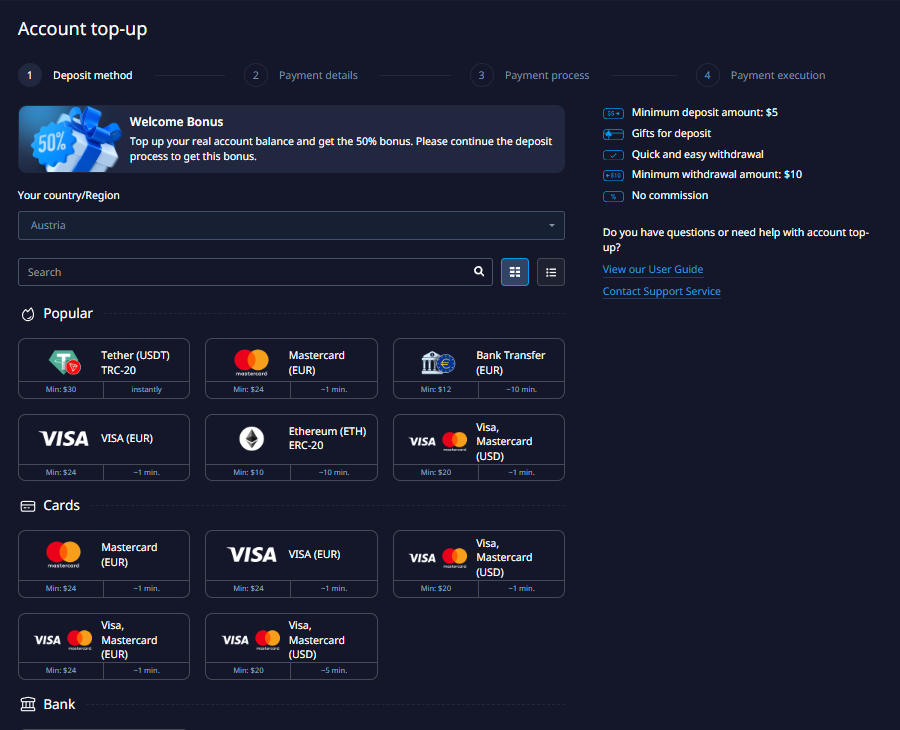900x730 pixels.
Task: Click the Cards section heading
Action: [x=61, y=505]
